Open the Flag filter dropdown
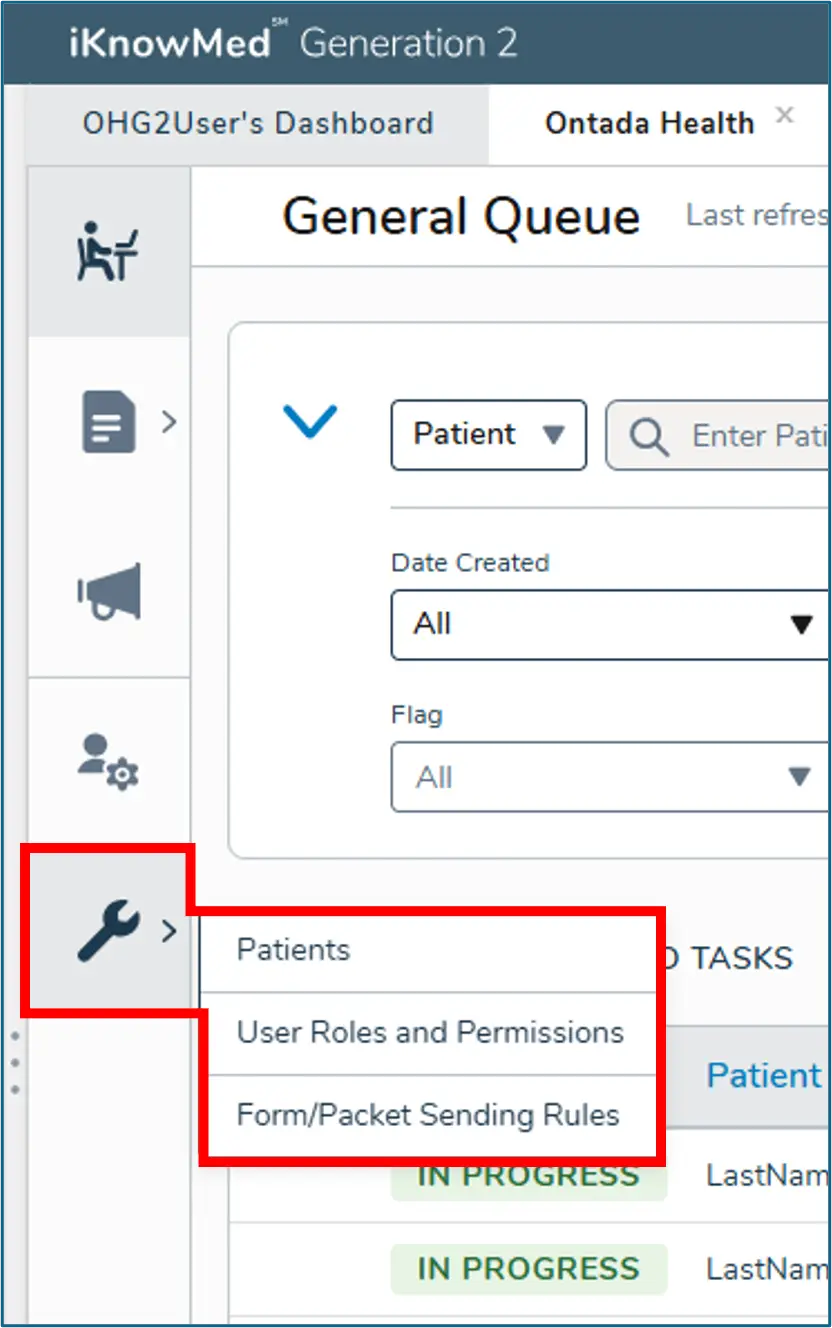Screen dimensions: 832x1328 [610, 777]
